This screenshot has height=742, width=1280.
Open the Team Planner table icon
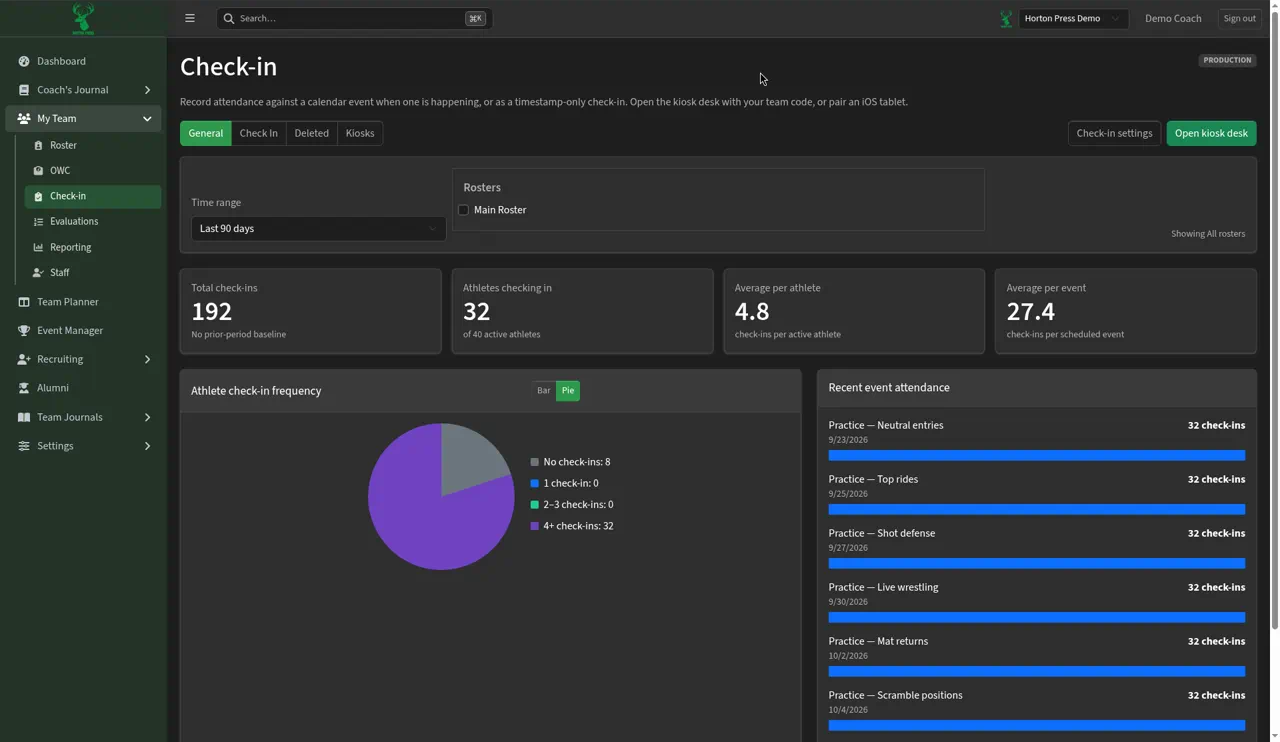(24, 302)
